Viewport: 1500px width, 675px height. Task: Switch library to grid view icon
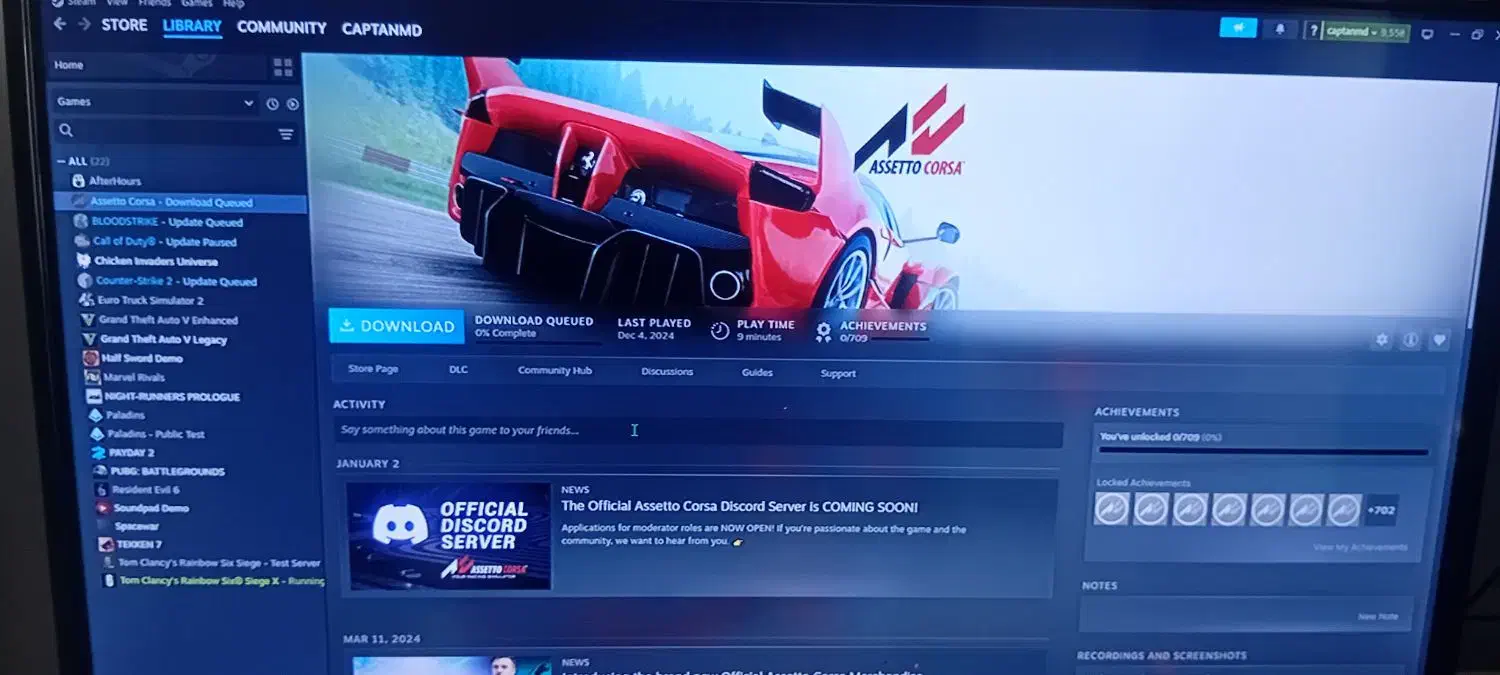tap(283, 67)
